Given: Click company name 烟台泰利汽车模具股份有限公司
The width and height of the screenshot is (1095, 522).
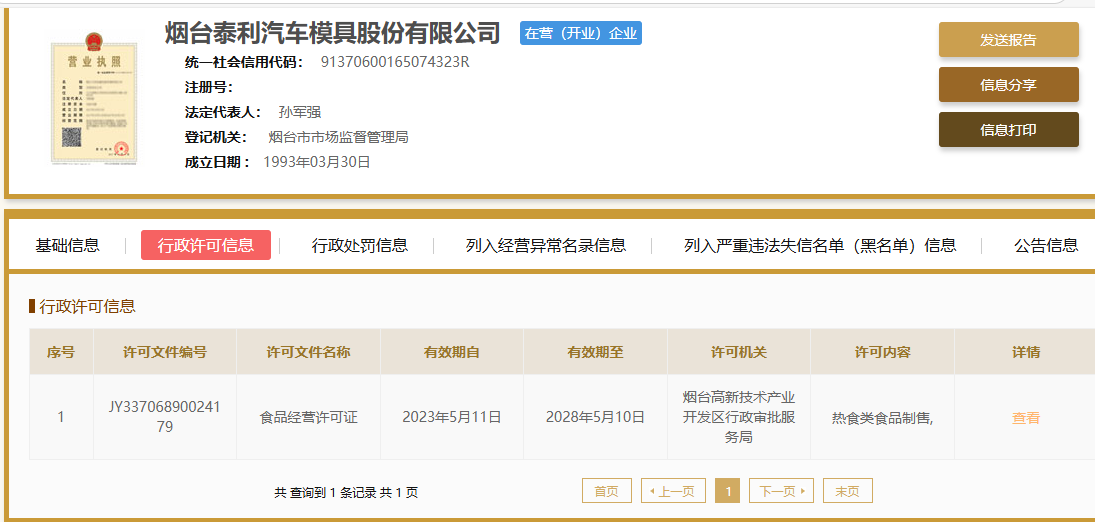Looking at the screenshot, I should [x=333, y=33].
